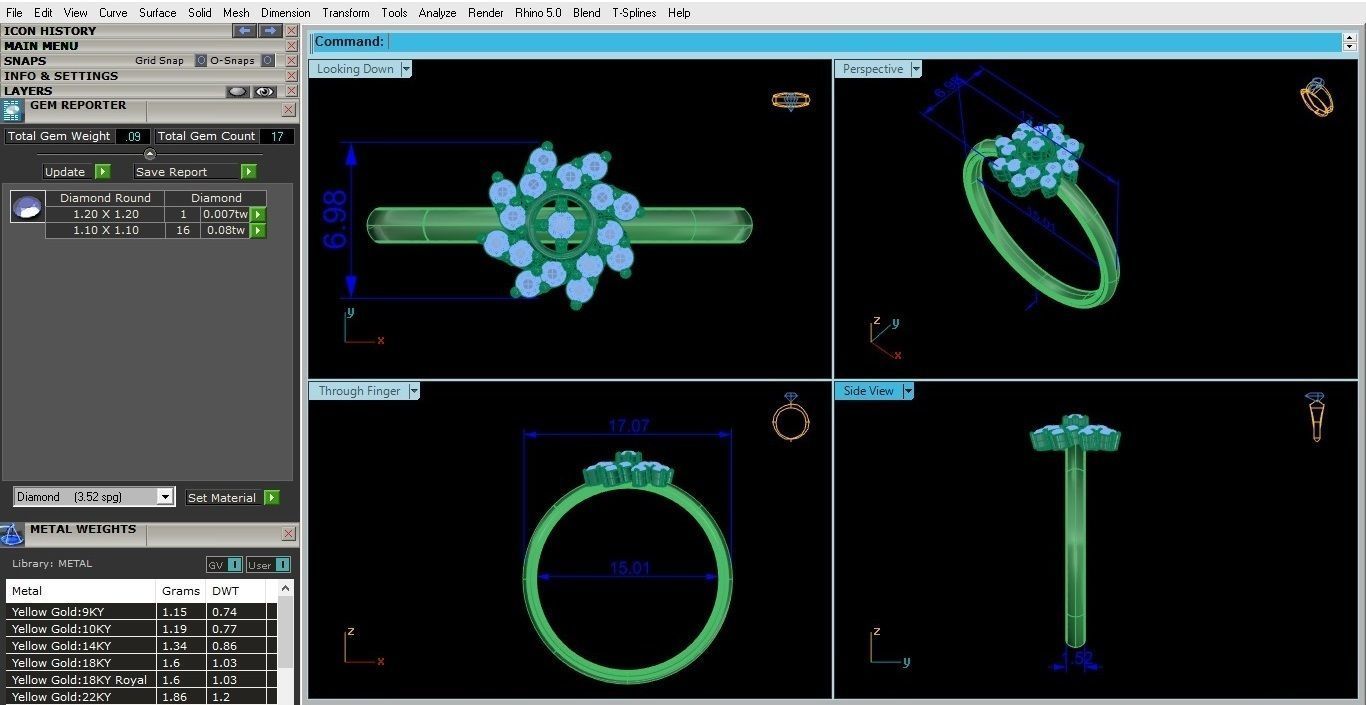The height and width of the screenshot is (705, 1366).
Task: Click the Gem Reporter panel icon
Action: tap(12, 110)
